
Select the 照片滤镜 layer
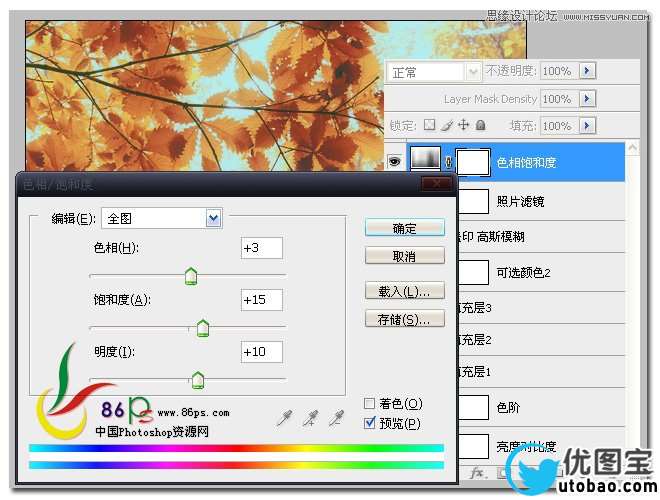542,202
